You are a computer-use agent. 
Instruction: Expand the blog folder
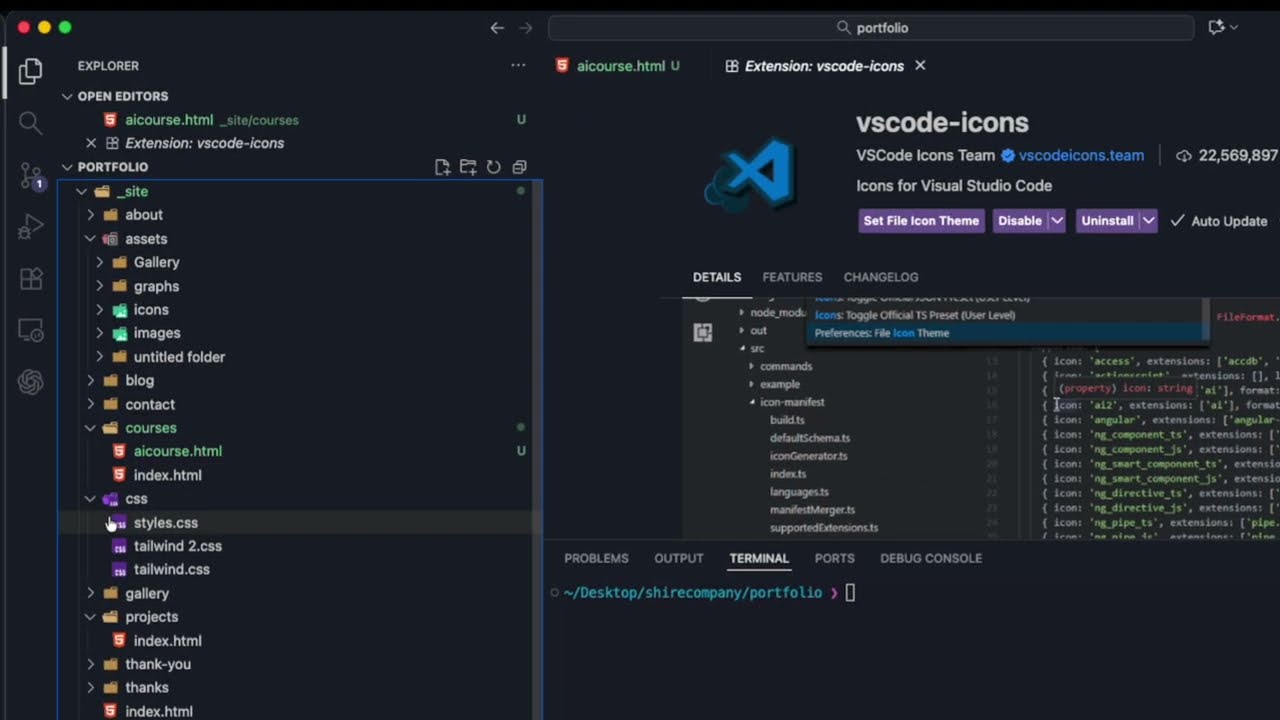coord(91,380)
